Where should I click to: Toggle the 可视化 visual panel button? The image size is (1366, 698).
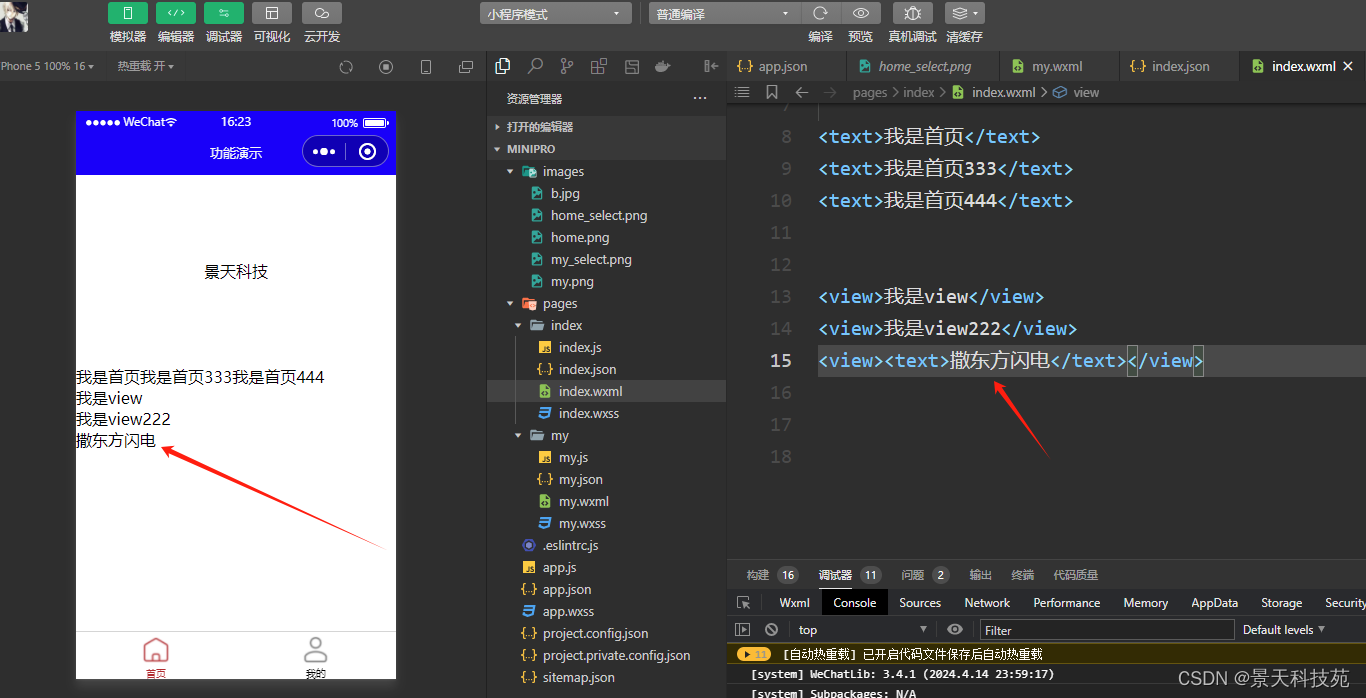pyautogui.click(x=272, y=13)
